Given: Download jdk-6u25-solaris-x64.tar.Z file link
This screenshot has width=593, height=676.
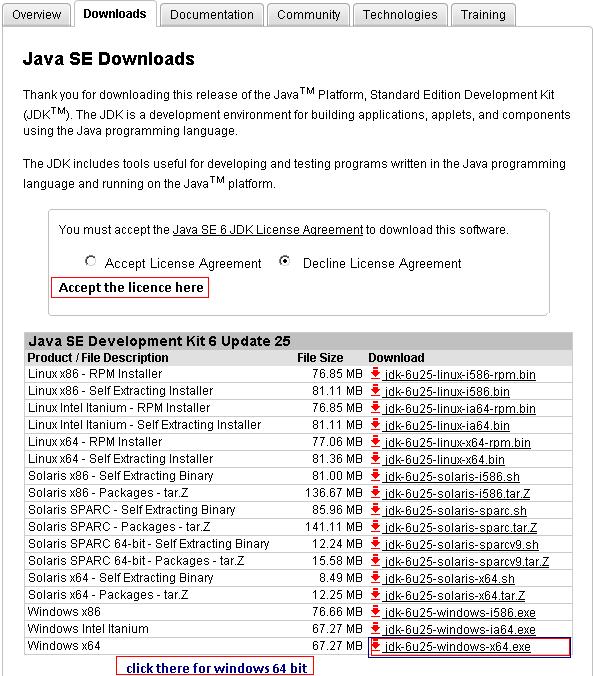Looking at the screenshot, I should 455,596.
